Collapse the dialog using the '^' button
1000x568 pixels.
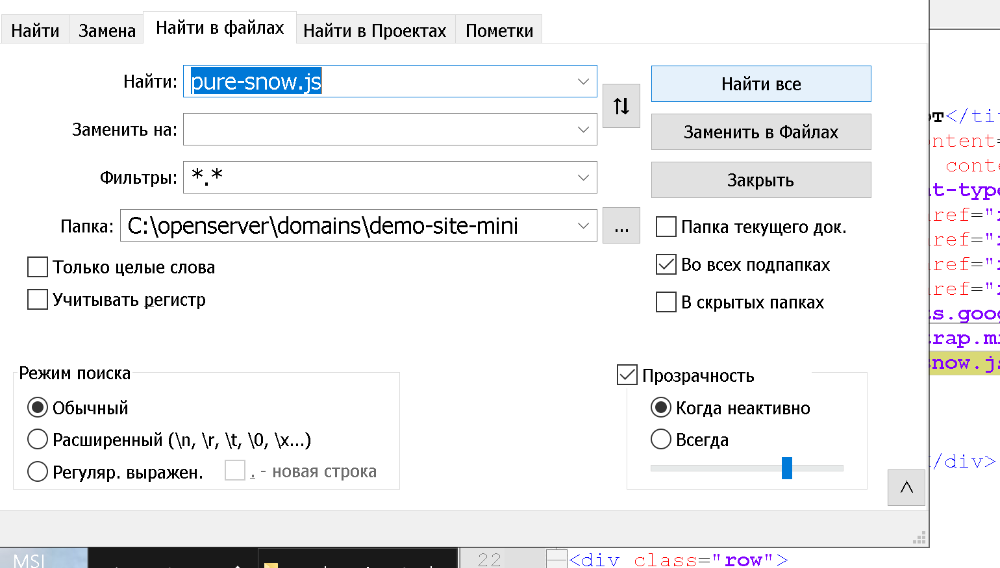tap(906, 487)
